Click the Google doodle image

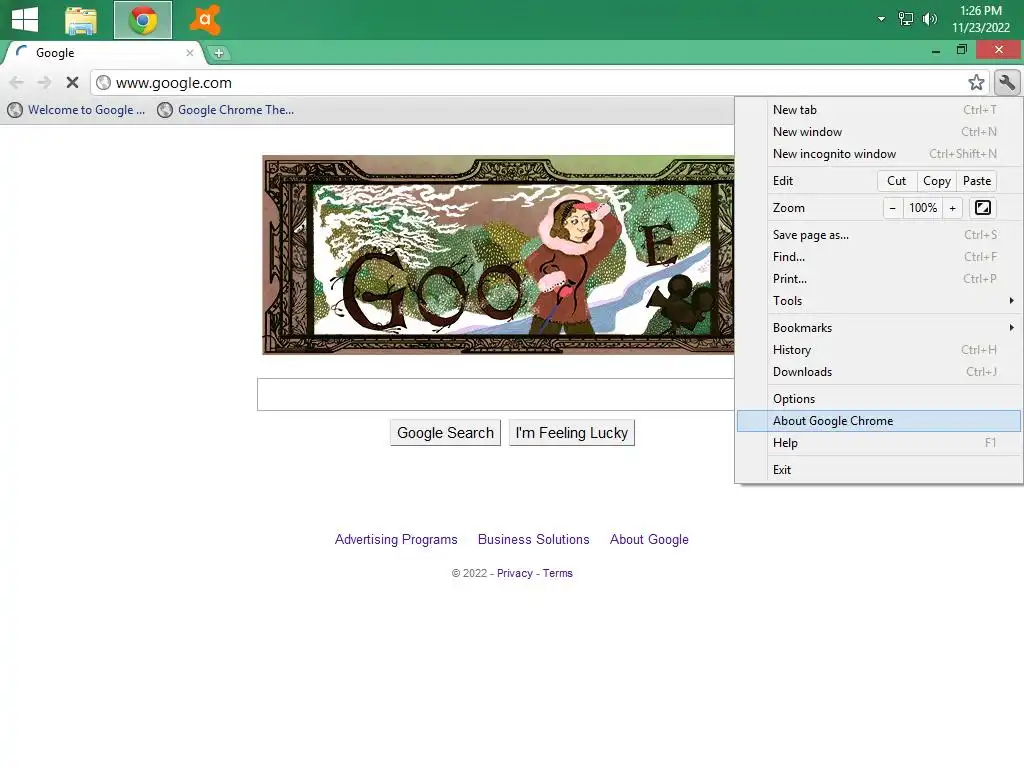click(498, 255)
